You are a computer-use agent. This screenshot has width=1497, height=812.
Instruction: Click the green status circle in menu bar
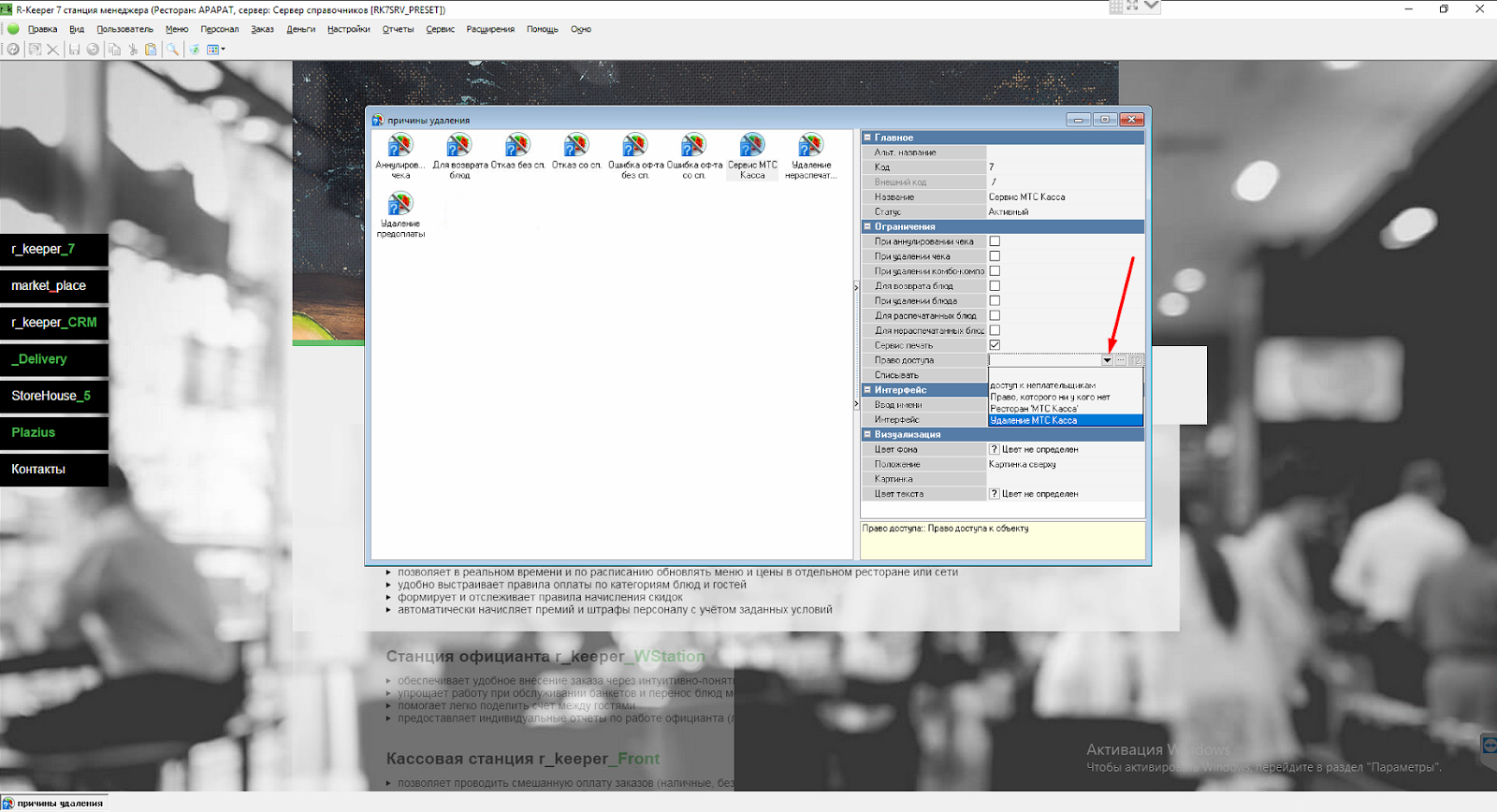point(13,29)
